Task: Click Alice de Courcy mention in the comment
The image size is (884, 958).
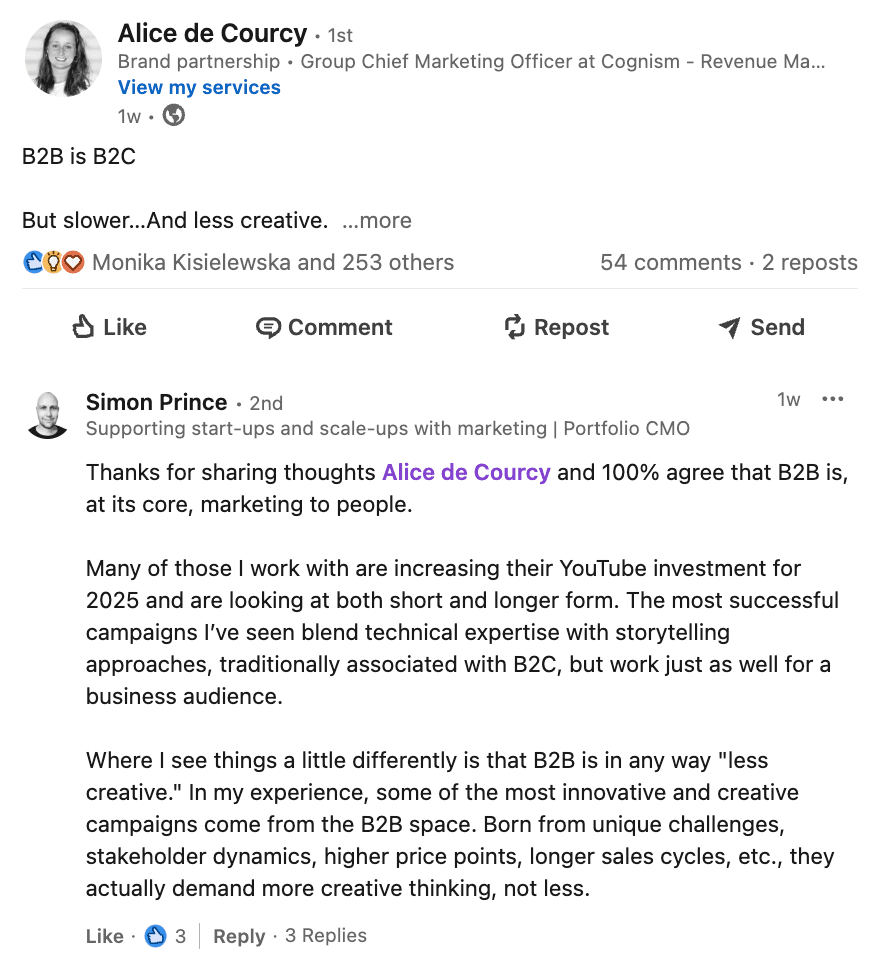Action: 466,472
